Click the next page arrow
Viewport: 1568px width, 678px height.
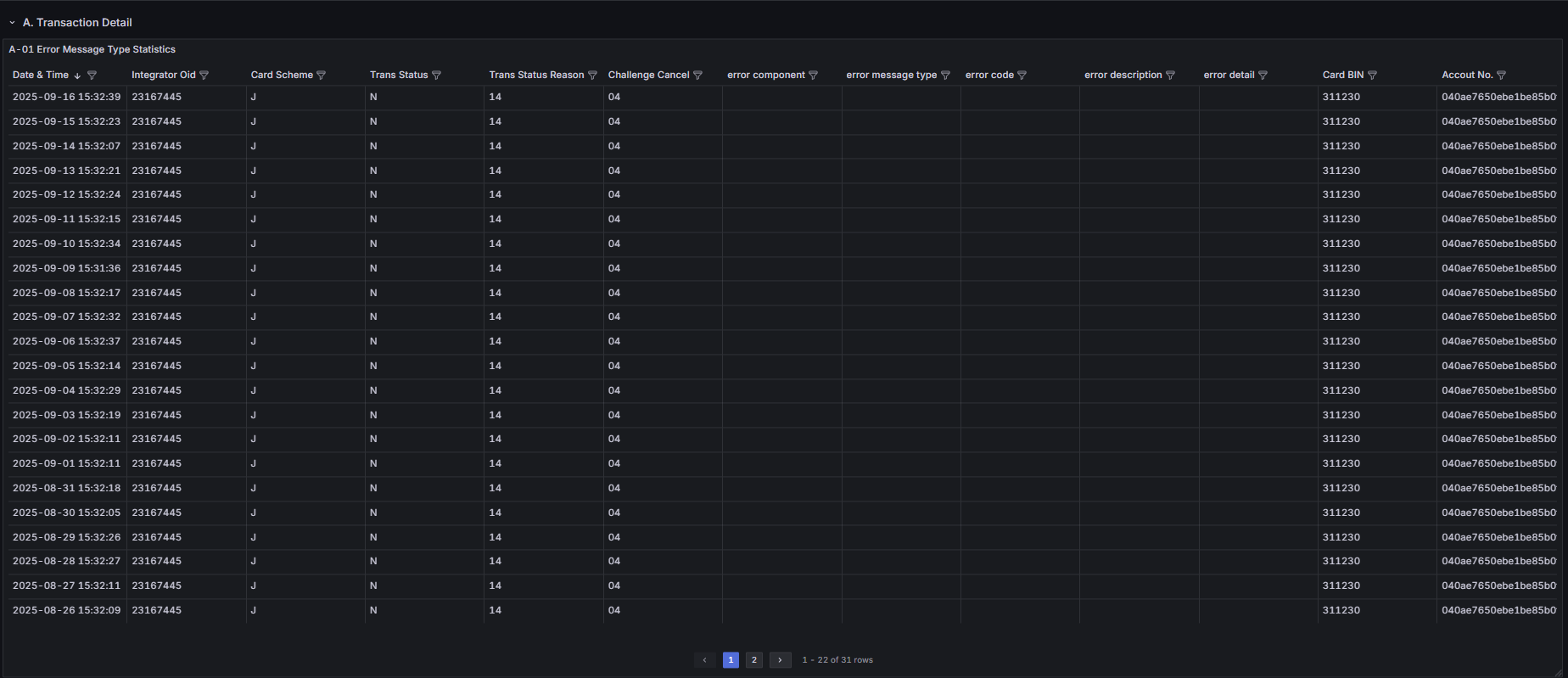(780, 660)
